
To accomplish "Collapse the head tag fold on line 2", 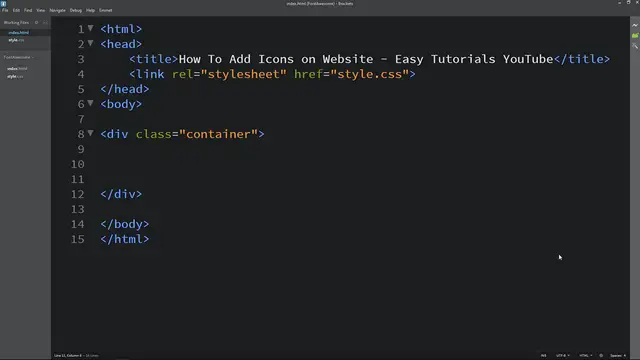I will point(91,43).
